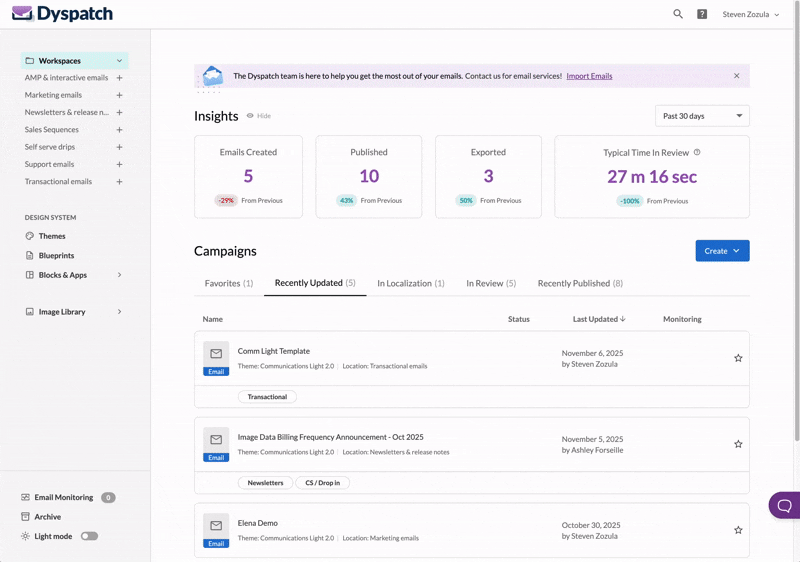
Task: Open AMP & interactive emails workspace
Action: point(66,78)
